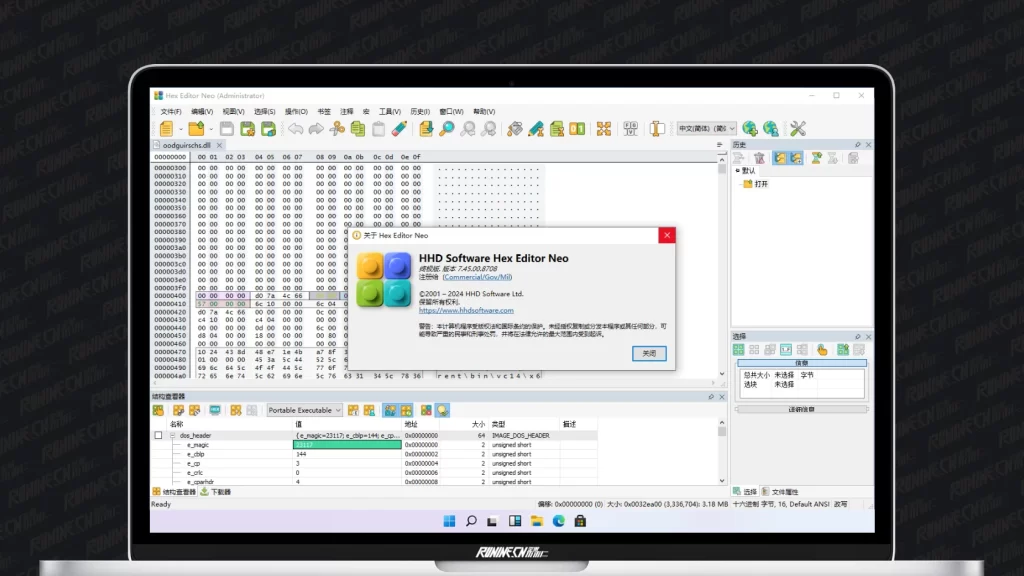This screenshot has height=576, width=1024.
Task: Open the Portable Executable dropdown
Action: click(x=304, y=410)
